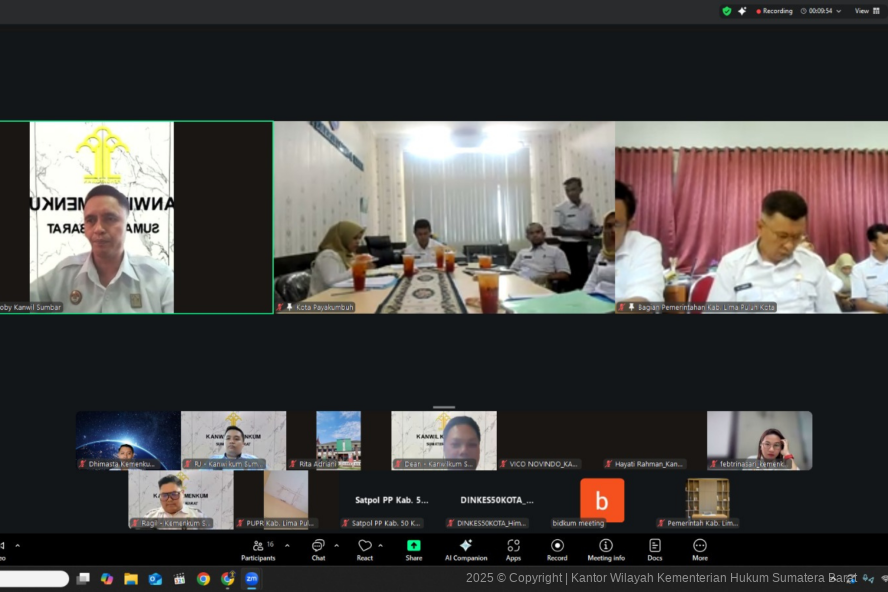Open the Chat panel
The image size is (888, 592).
318,549
